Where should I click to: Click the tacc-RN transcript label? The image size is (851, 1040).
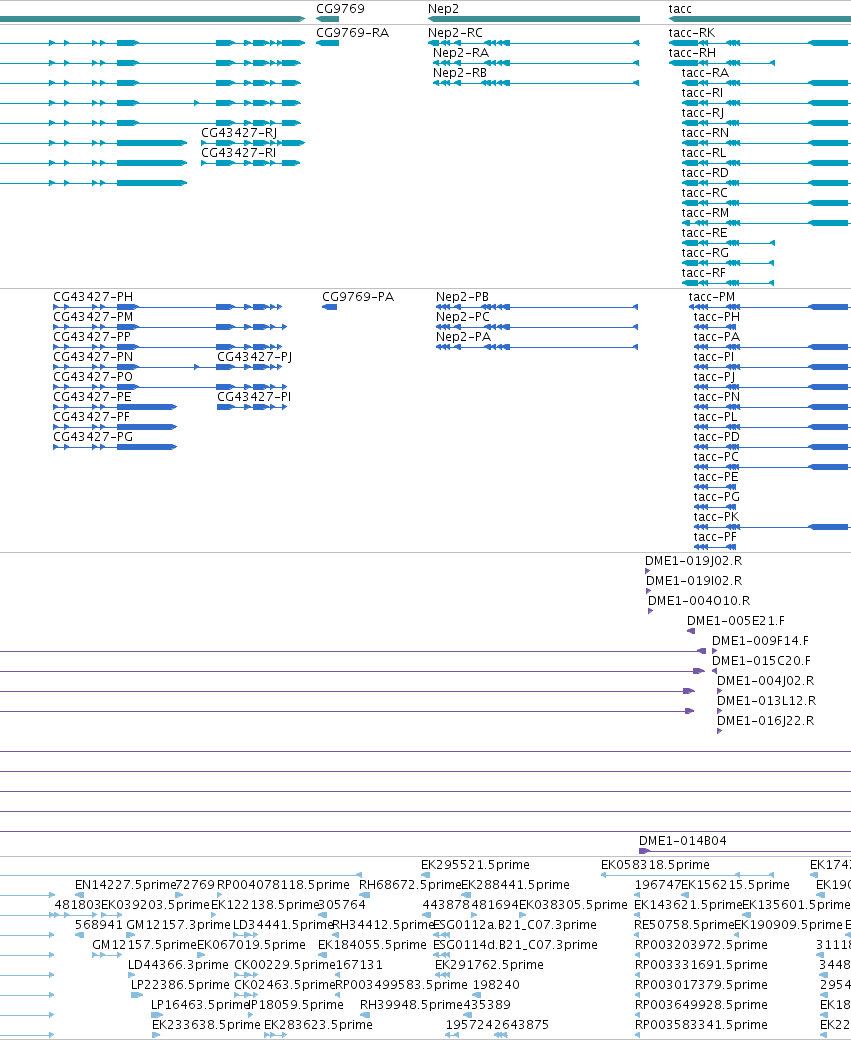pyautogui.click(x=705, y=133)
